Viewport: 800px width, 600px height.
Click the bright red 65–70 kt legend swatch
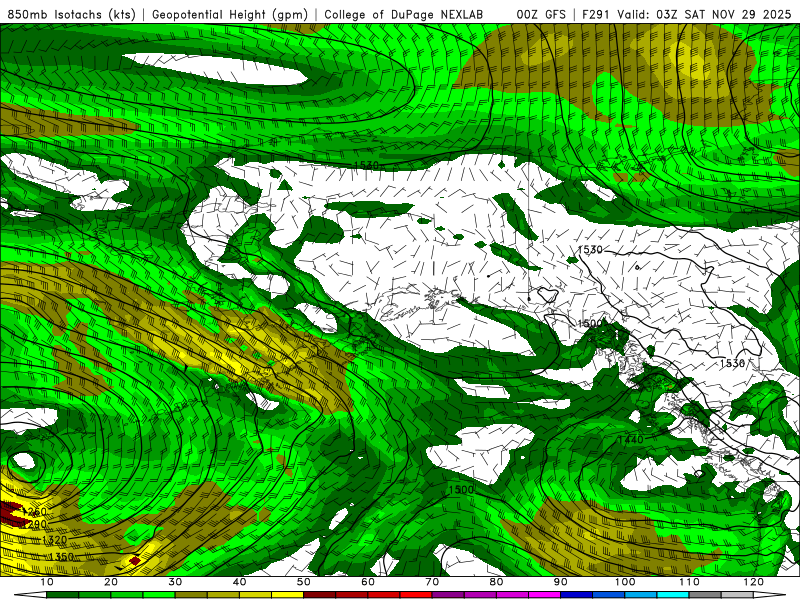click(x=416, y=595)
